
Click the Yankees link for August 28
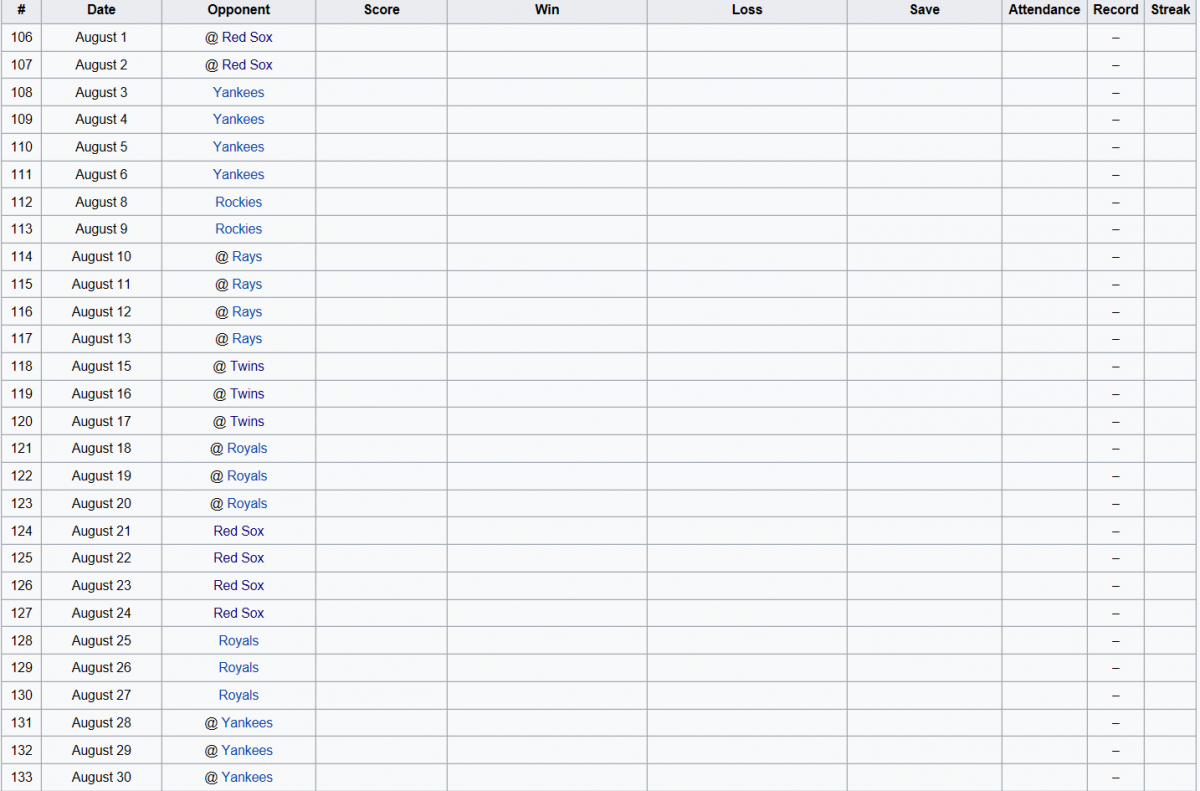247,723
